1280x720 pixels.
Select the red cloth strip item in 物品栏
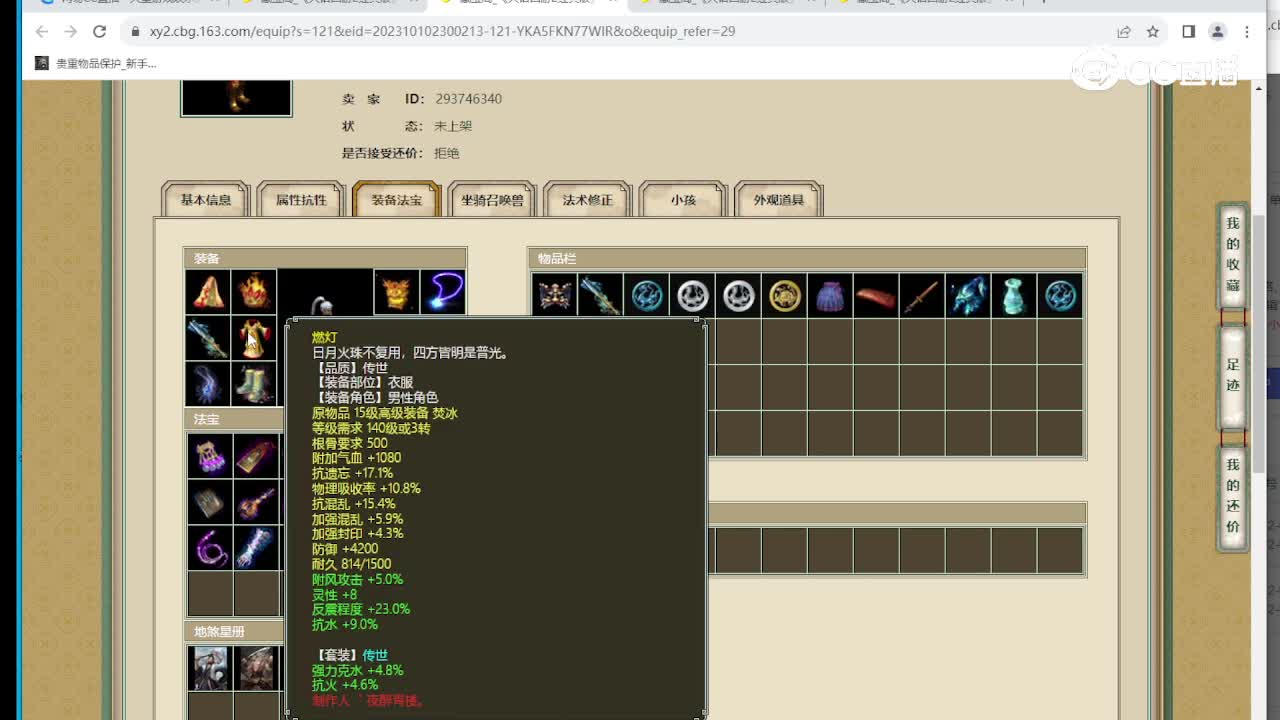pos(877,295)
